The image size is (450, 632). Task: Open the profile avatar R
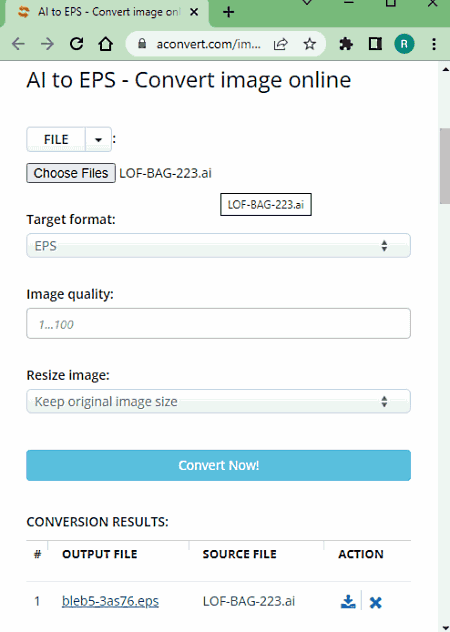[x=404, y=44]
